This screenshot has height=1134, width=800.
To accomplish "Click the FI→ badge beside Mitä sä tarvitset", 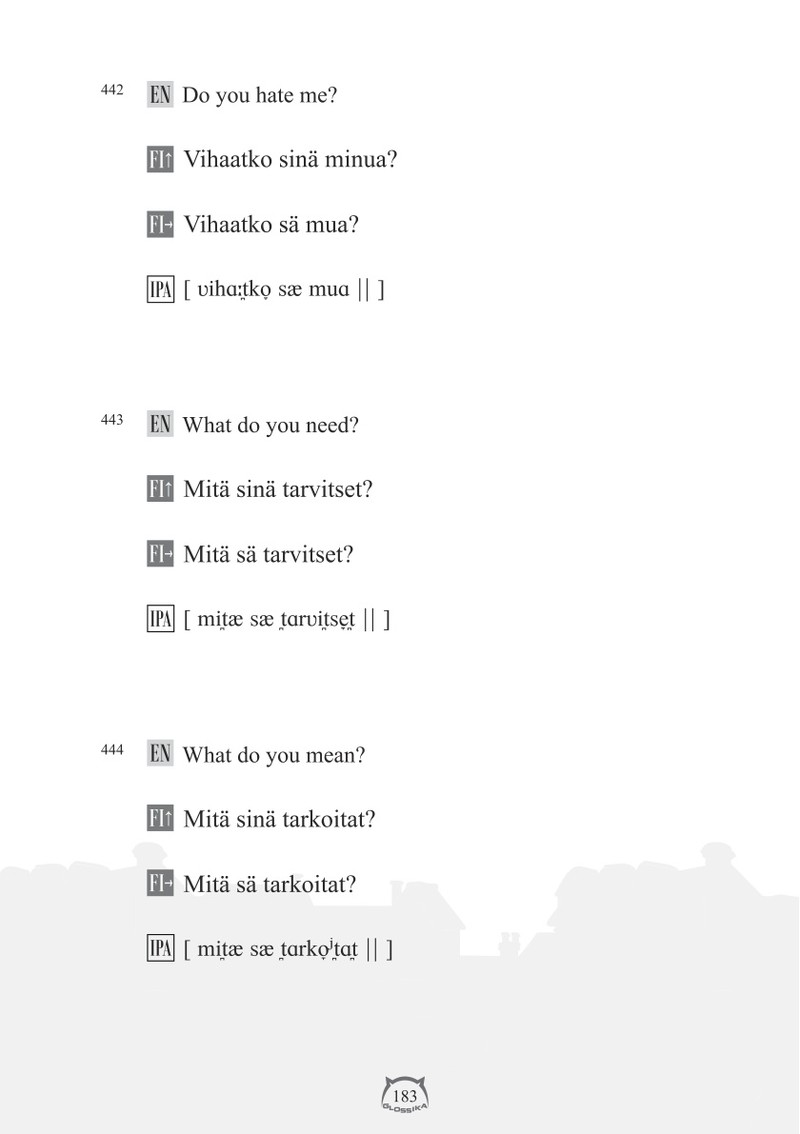I will [x=160, y=554].
